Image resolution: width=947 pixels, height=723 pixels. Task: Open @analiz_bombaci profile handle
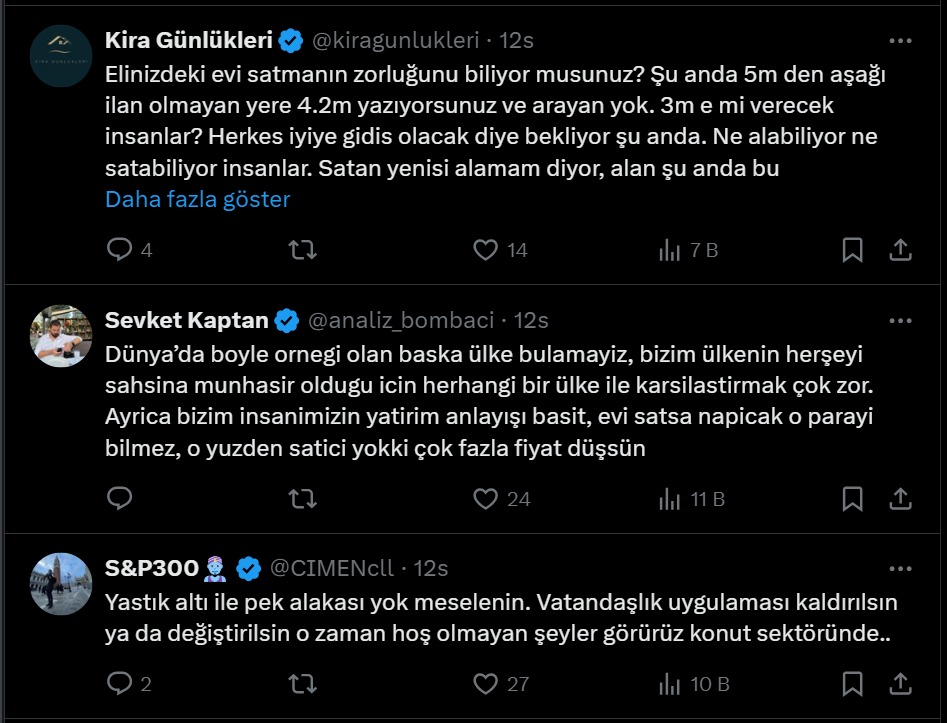tap(401, 321)
